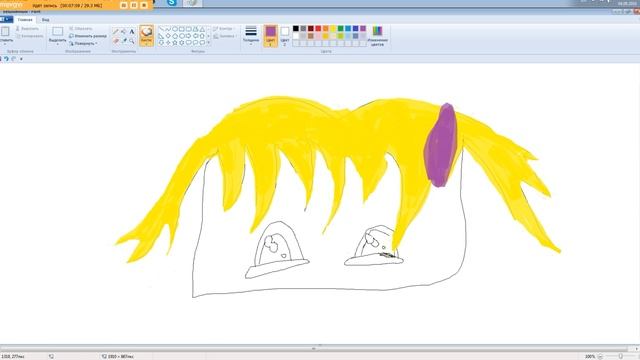Image resolution: width=640 pixels, height=360 pixels.
Task: Select the Eraser tool
Action: pos(116,41)
